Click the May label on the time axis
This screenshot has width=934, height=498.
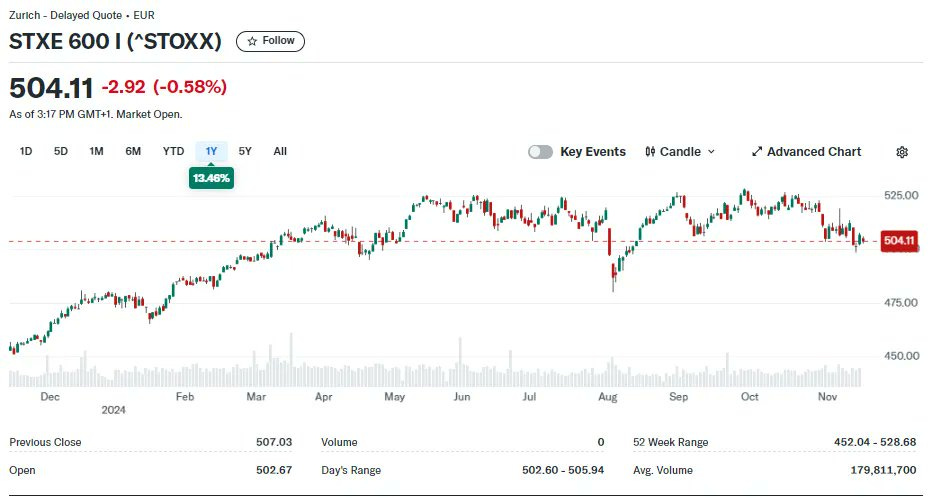pos(394,397)
